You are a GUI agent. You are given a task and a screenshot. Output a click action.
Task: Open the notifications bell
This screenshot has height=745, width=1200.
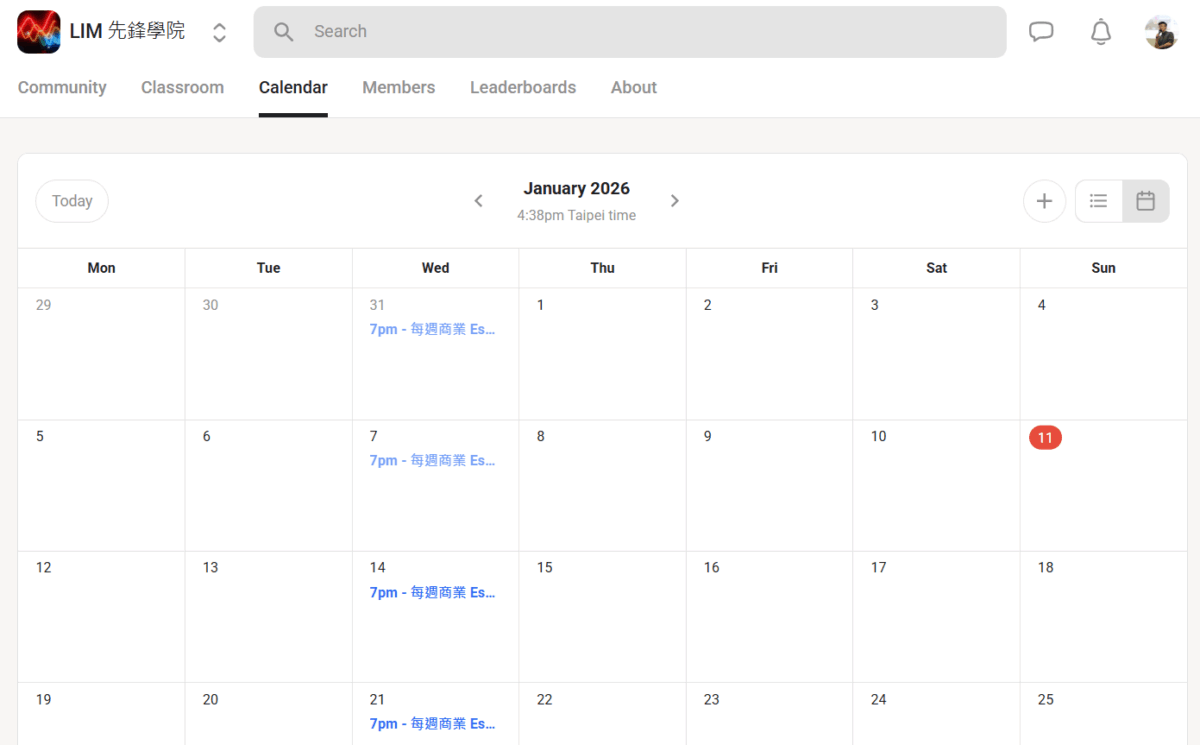click(1100, 32)
